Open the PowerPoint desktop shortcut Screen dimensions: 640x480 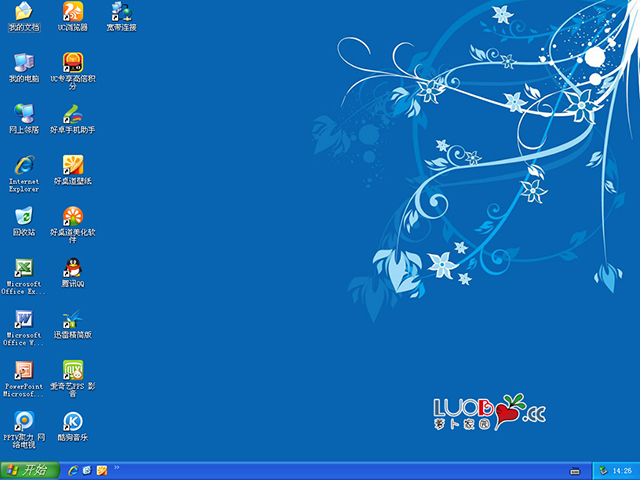click(x=24, y=370)
